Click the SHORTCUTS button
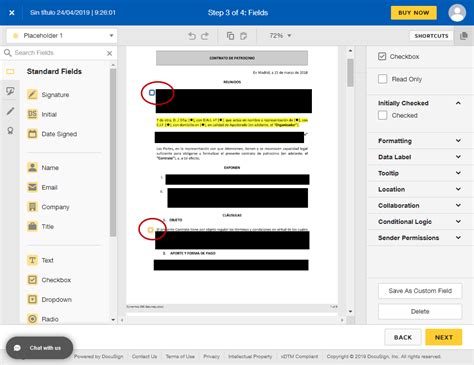Screen dimensions: 474x365 431,36
